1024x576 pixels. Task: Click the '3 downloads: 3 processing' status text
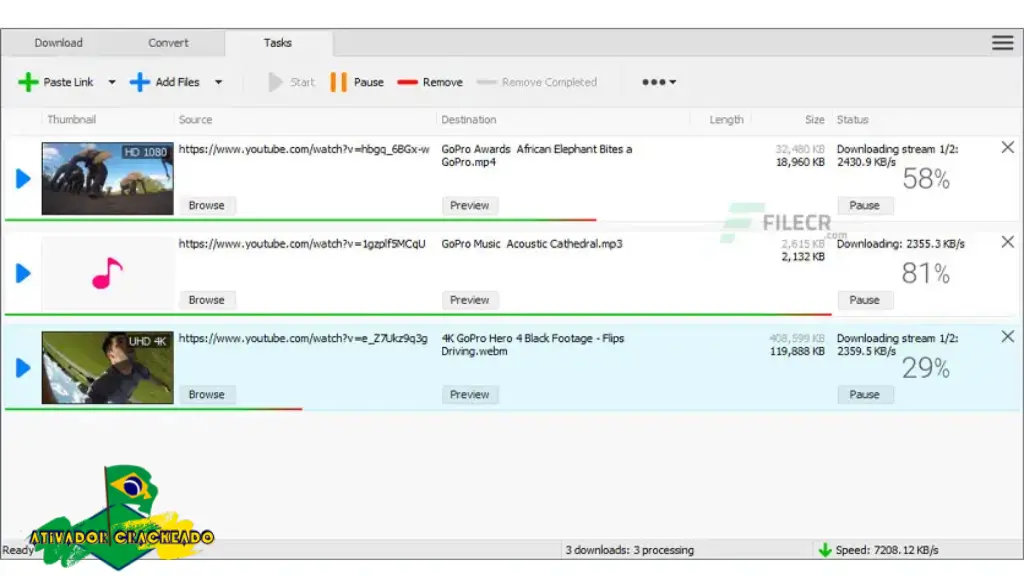pos(630,551)
